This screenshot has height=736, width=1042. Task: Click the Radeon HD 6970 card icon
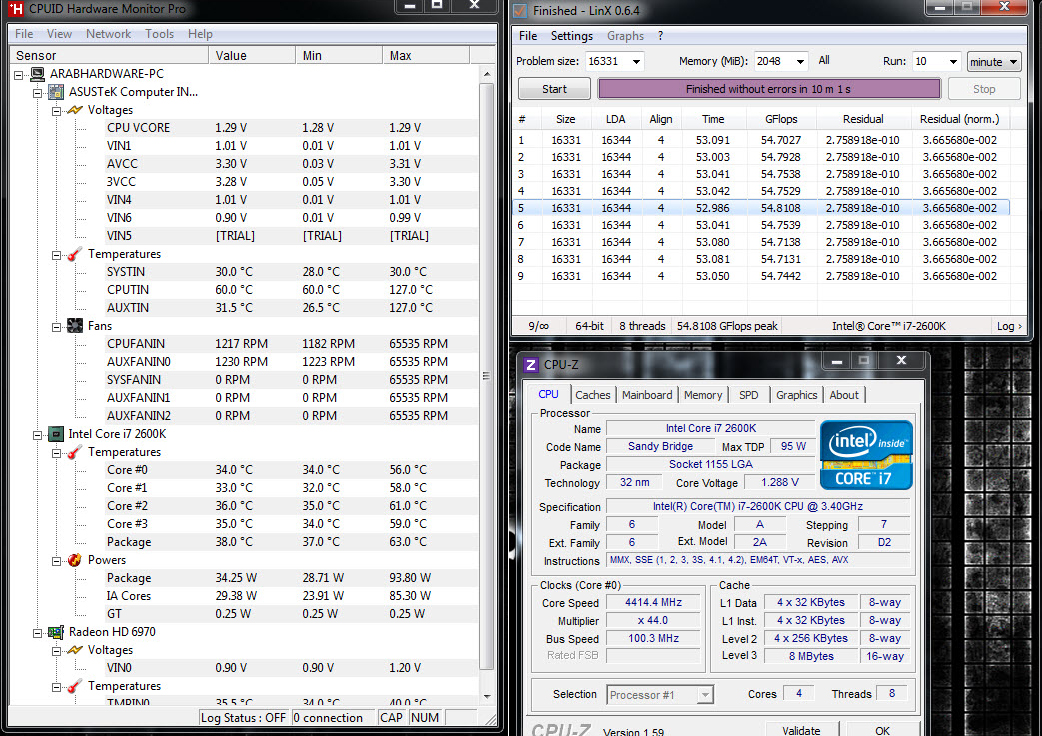(56, 632)
